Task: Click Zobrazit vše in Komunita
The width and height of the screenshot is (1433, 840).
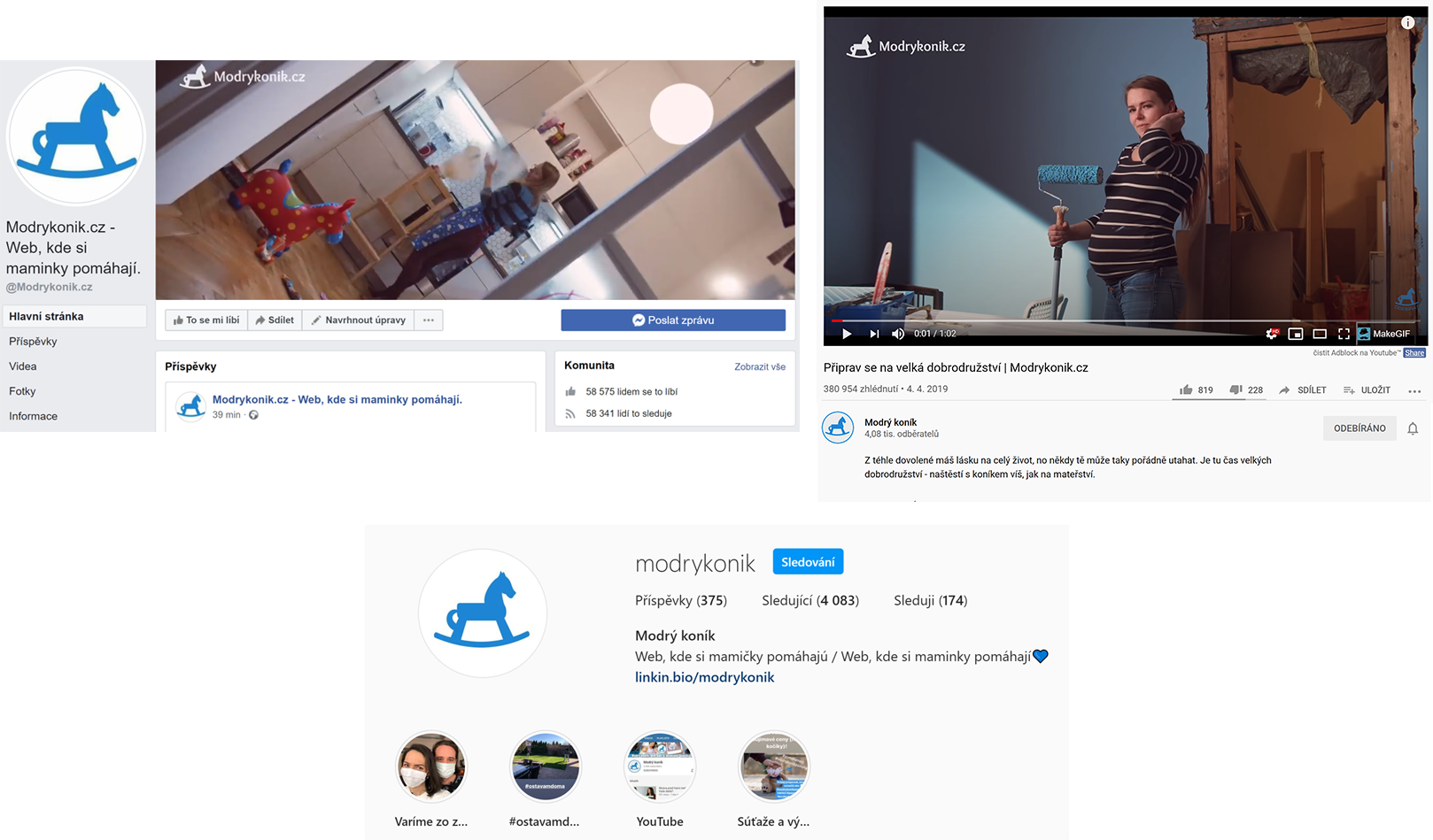Action: click(760, 366)
